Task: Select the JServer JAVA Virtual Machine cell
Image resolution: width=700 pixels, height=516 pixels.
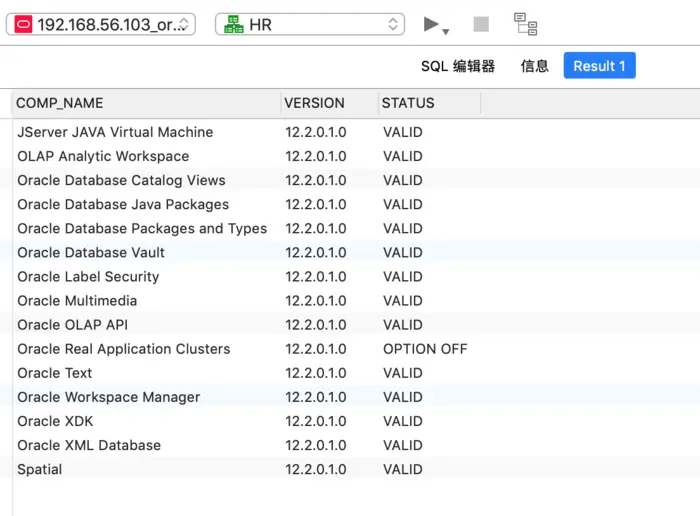Action: tap(115, 132)
